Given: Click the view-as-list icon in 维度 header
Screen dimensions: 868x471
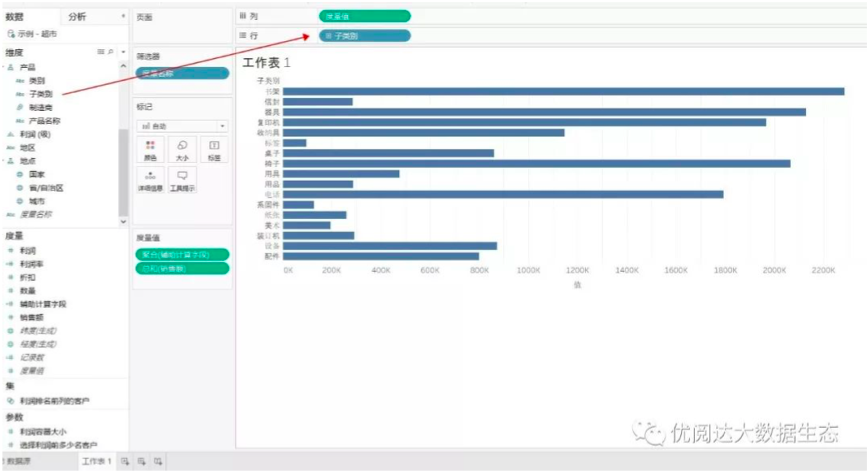Looking at the screenshot, I should [x=100, y=51].
